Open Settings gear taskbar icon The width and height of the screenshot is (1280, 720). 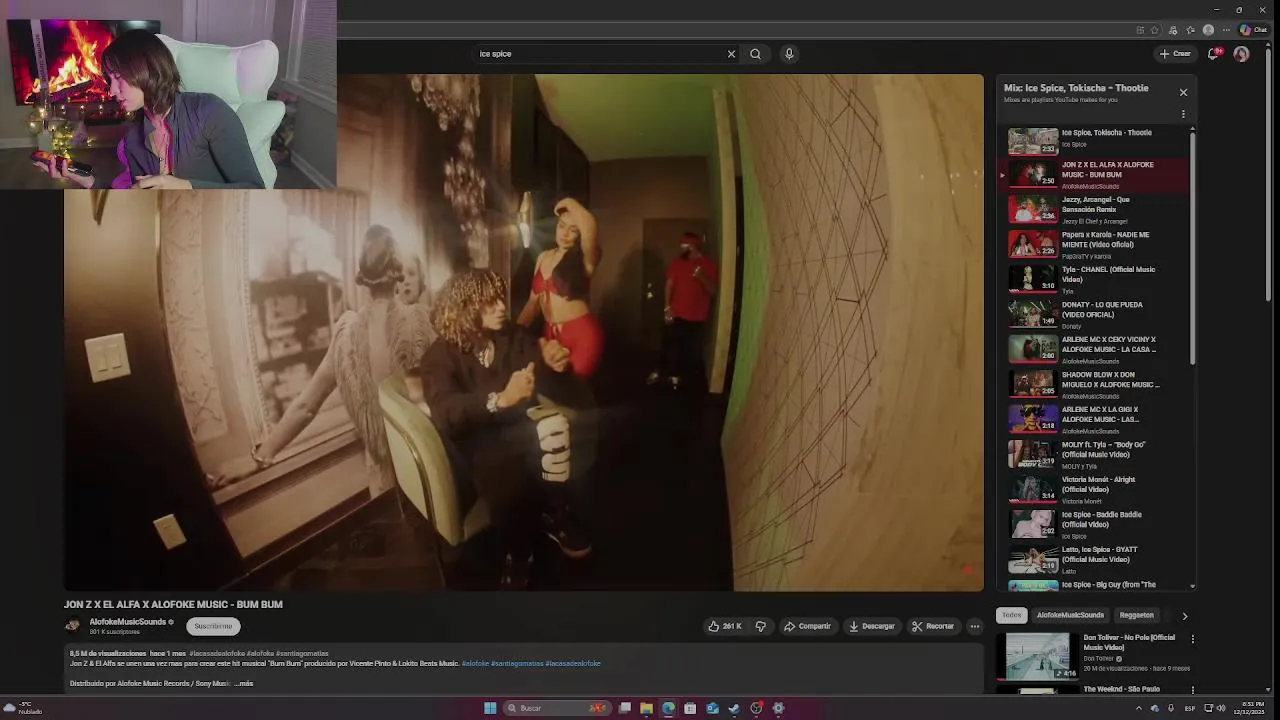tap(778, 708)
